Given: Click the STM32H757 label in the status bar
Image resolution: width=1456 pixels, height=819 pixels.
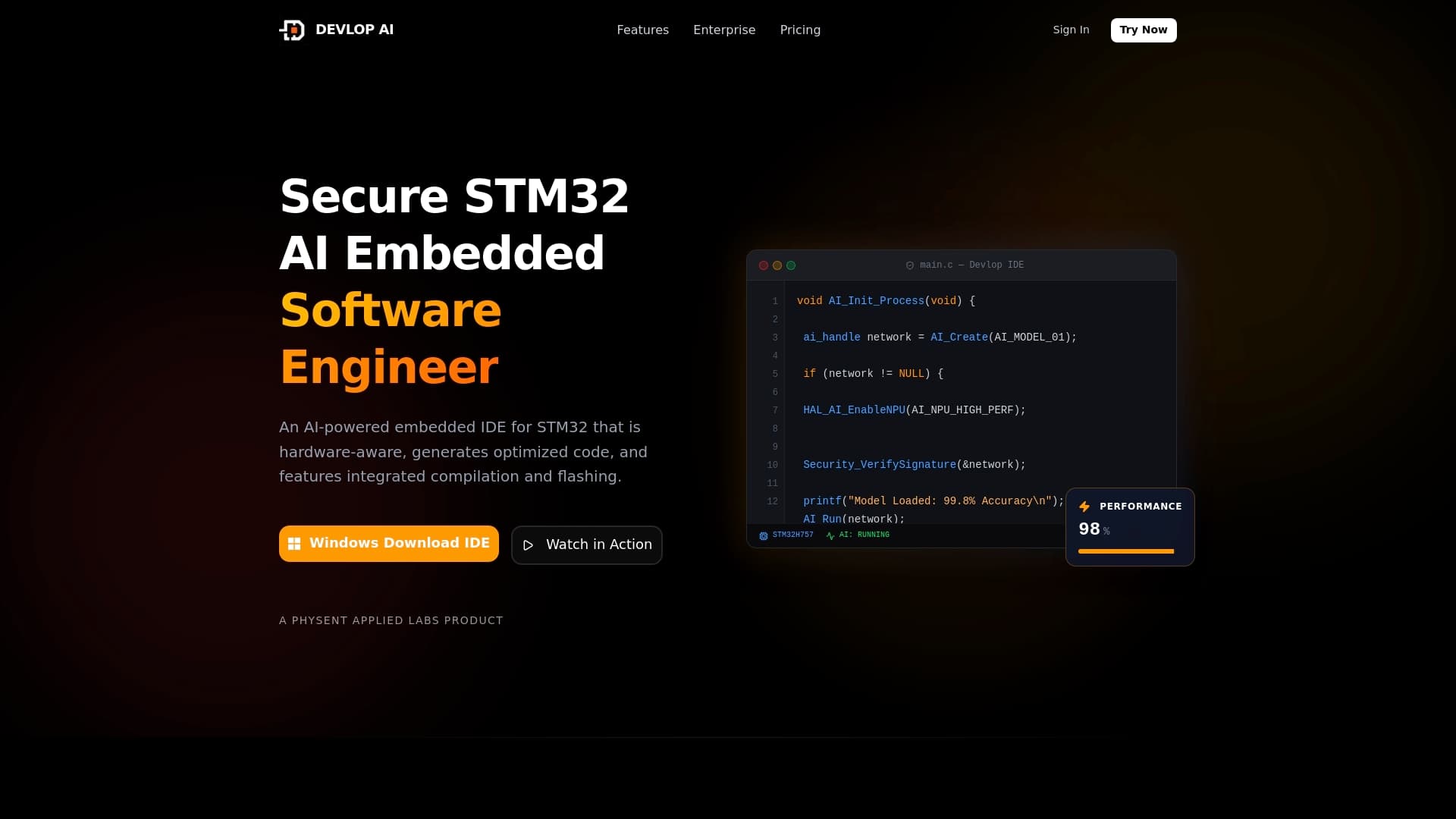Looking at the screenshot, I should (x=793, y=535).
